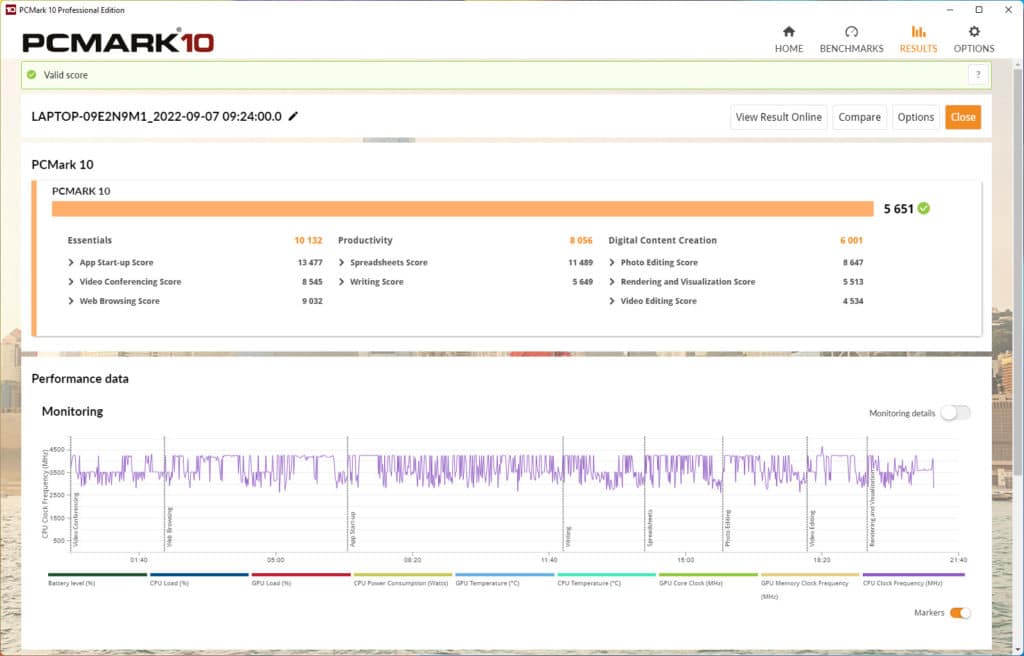Viewport: 1024px width, 656px height.
Task: Select the GPU Memory Clock Frequency legend item
Action: tap(810, 585)
